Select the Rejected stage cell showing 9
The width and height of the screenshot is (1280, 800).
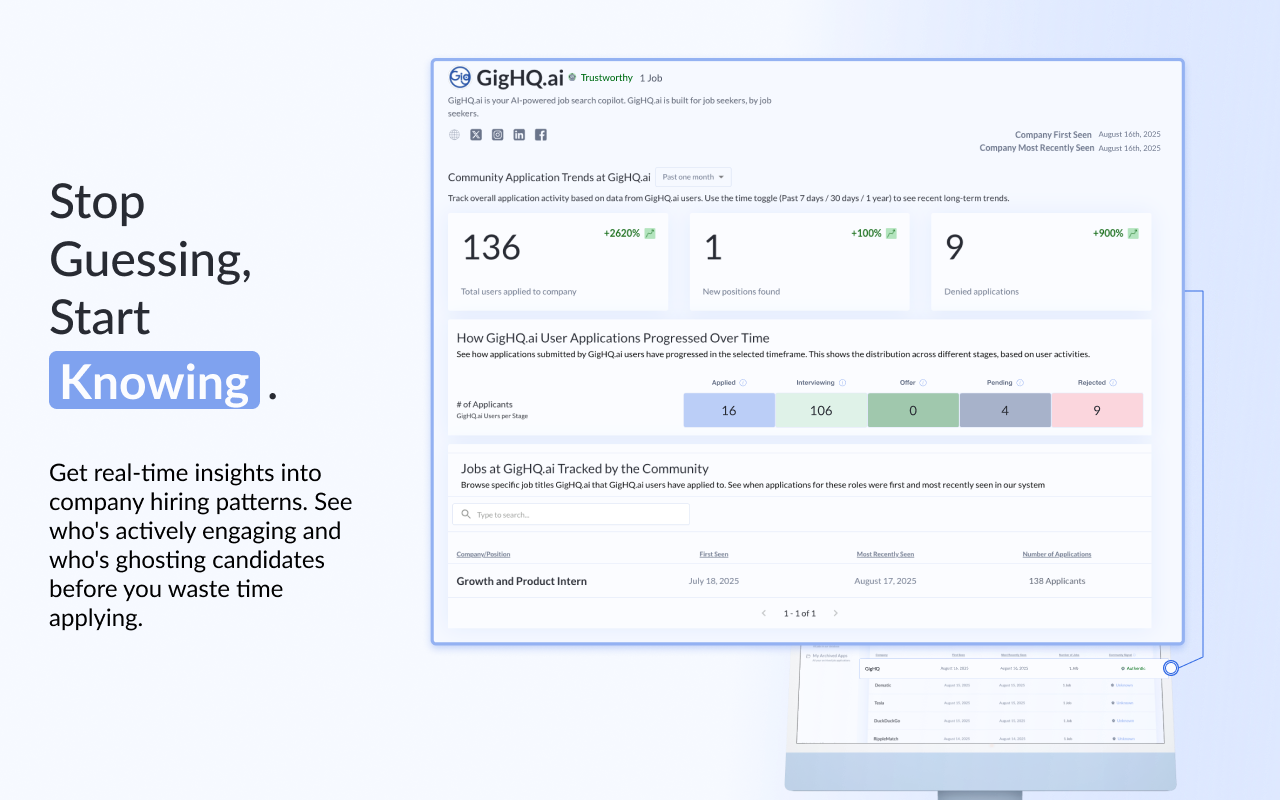pyautogui.click(x=1097, y=410)
